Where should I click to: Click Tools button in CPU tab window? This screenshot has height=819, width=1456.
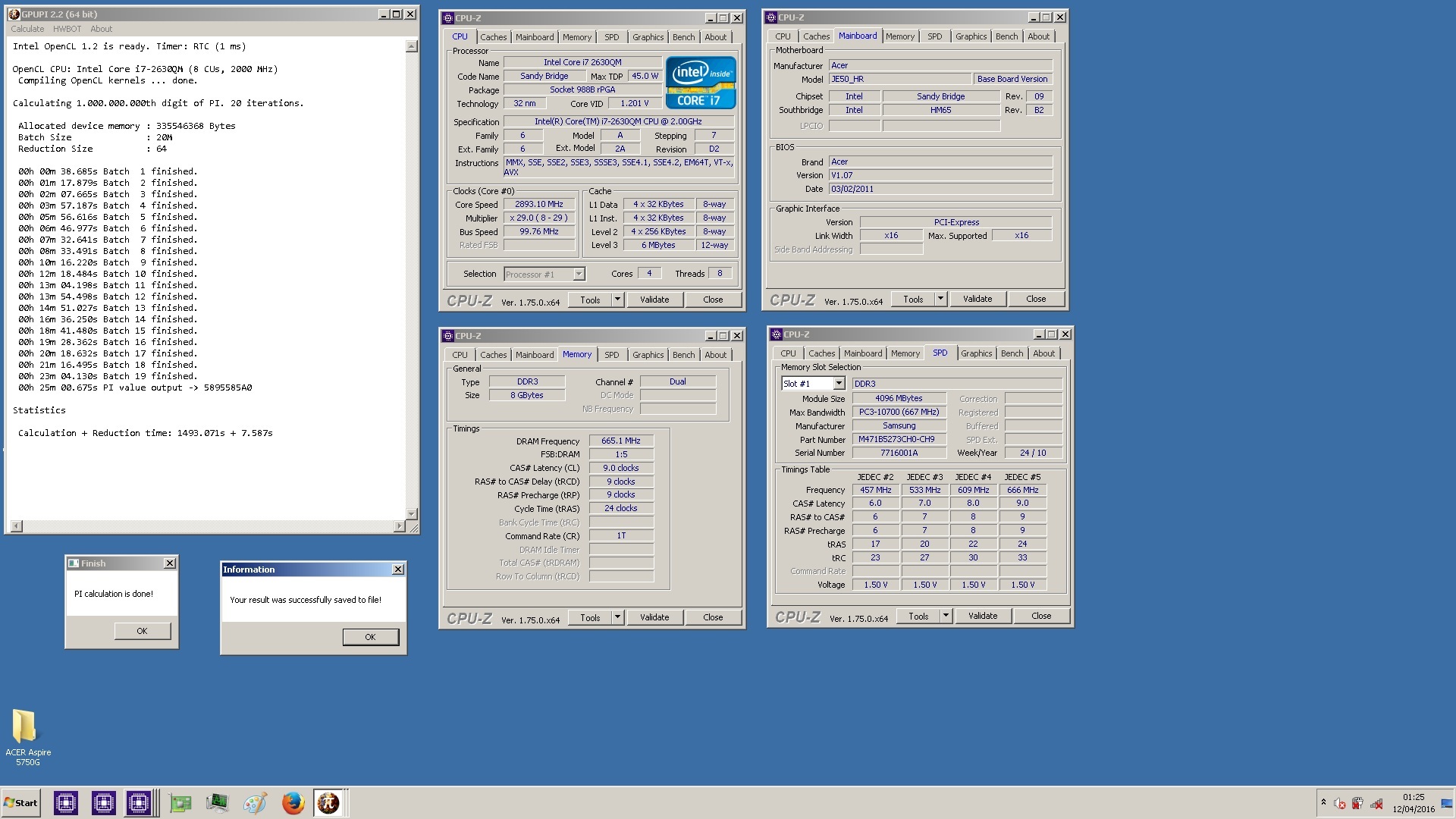[x=590, y=300]
